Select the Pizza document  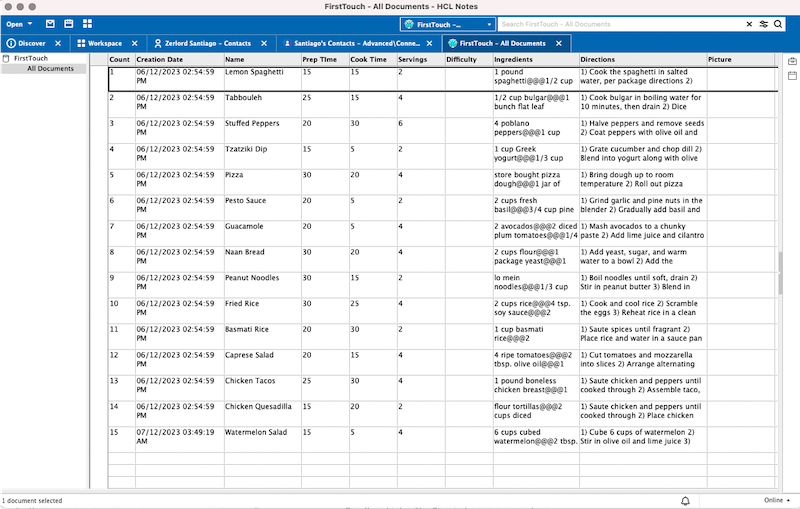(x=443, y=182)
